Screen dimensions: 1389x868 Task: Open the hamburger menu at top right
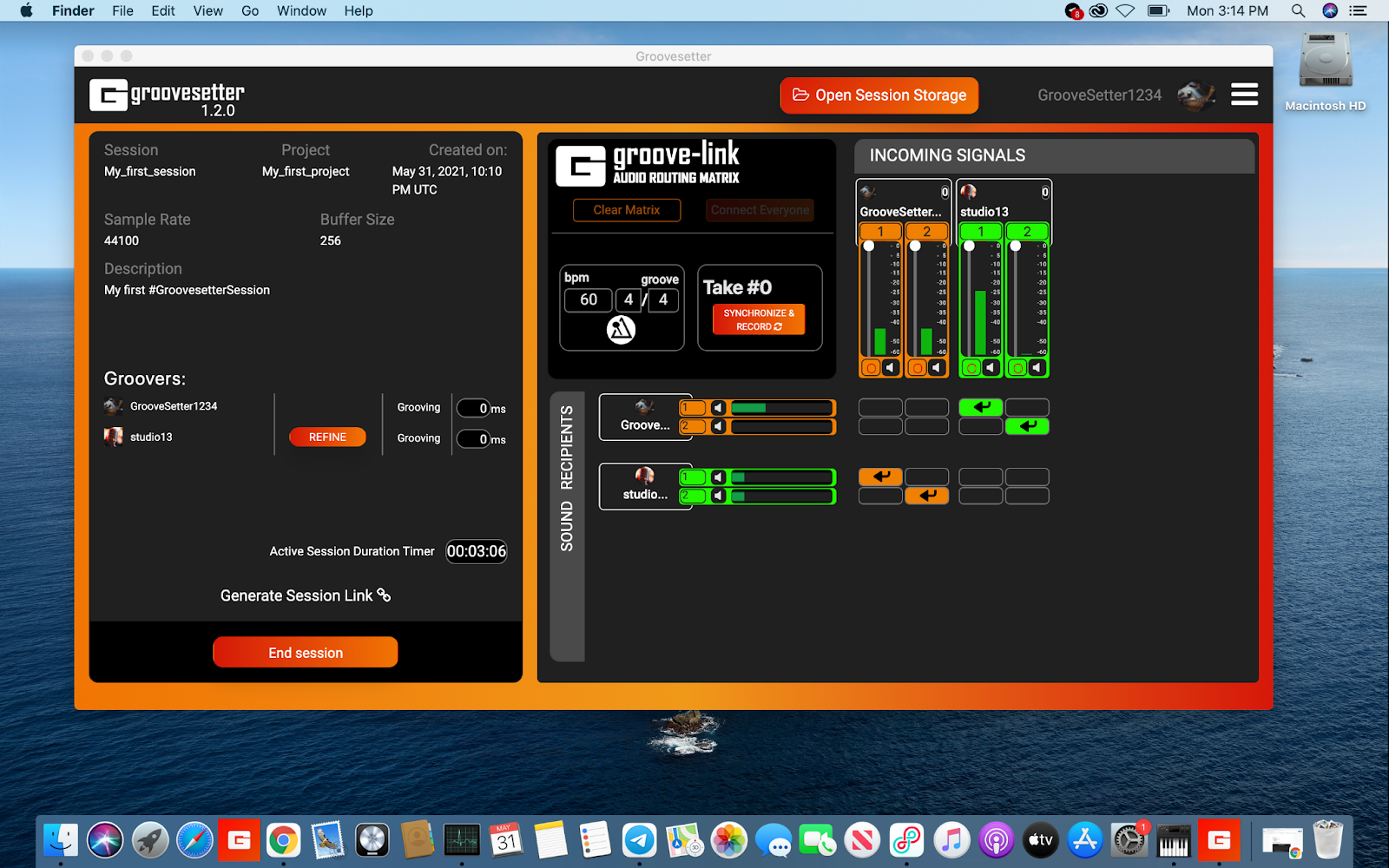click(1244, 94)
